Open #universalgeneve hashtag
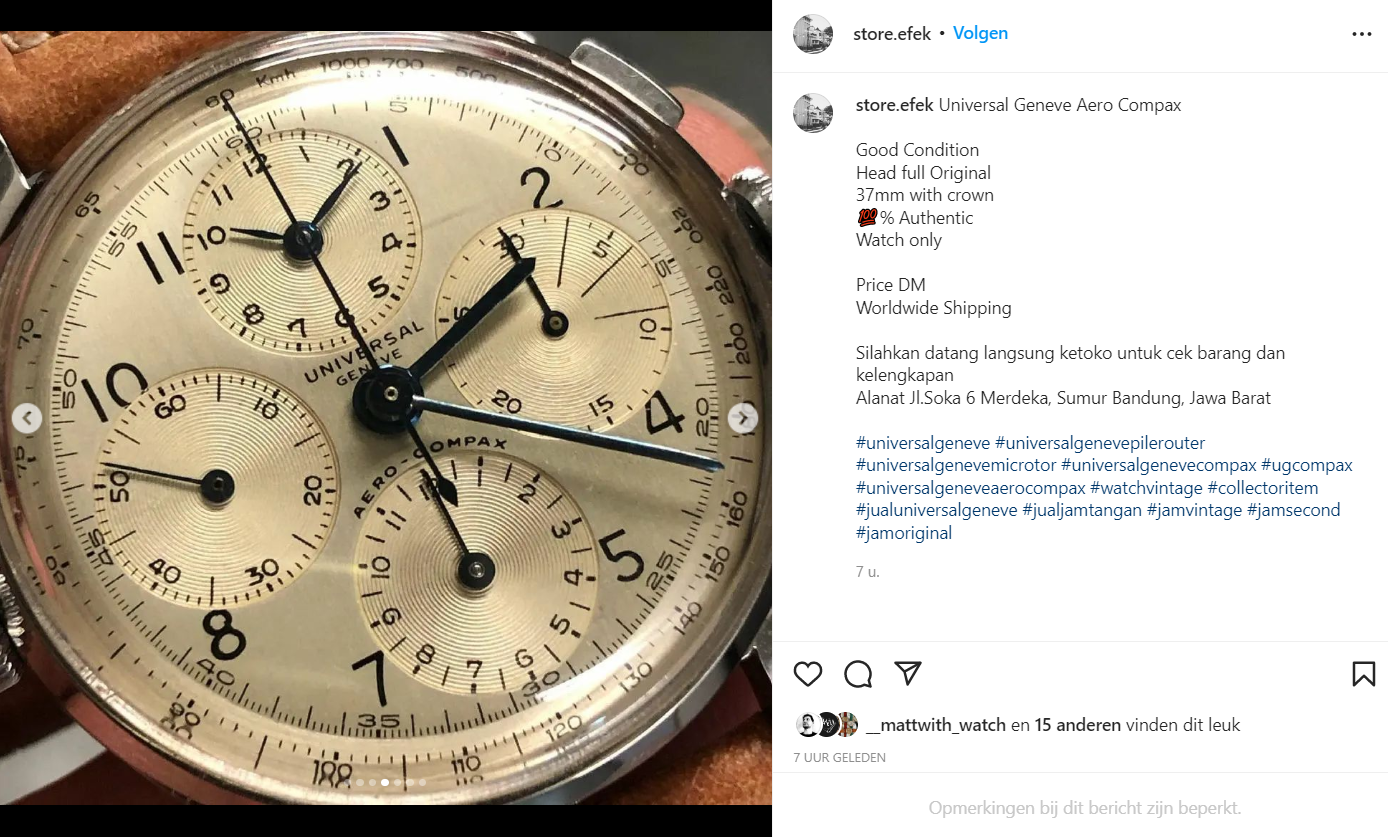Screen dimensions: 1388x837 (x=923, y=443)
